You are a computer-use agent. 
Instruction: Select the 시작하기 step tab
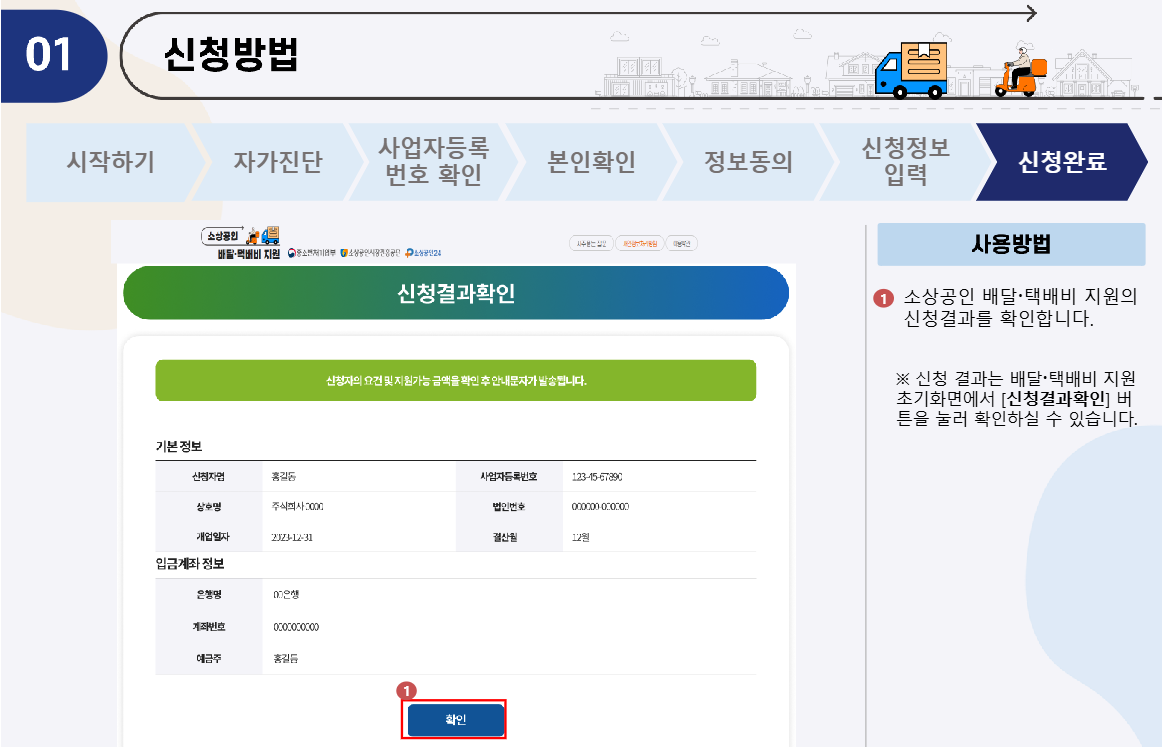point(111,162)
